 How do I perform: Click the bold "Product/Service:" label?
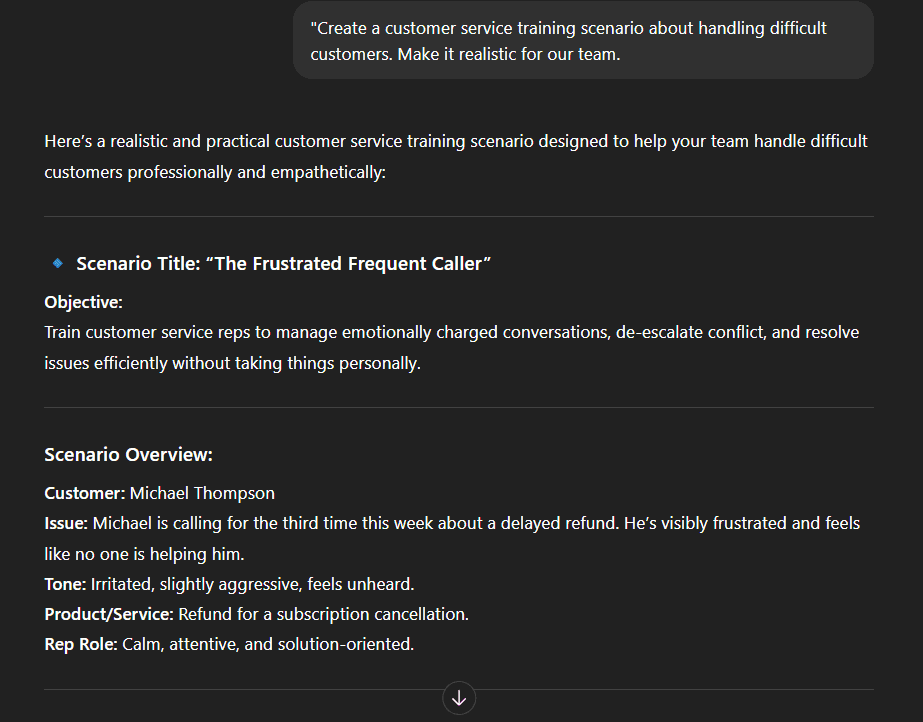pyautogui.click(x=109, y=614)
